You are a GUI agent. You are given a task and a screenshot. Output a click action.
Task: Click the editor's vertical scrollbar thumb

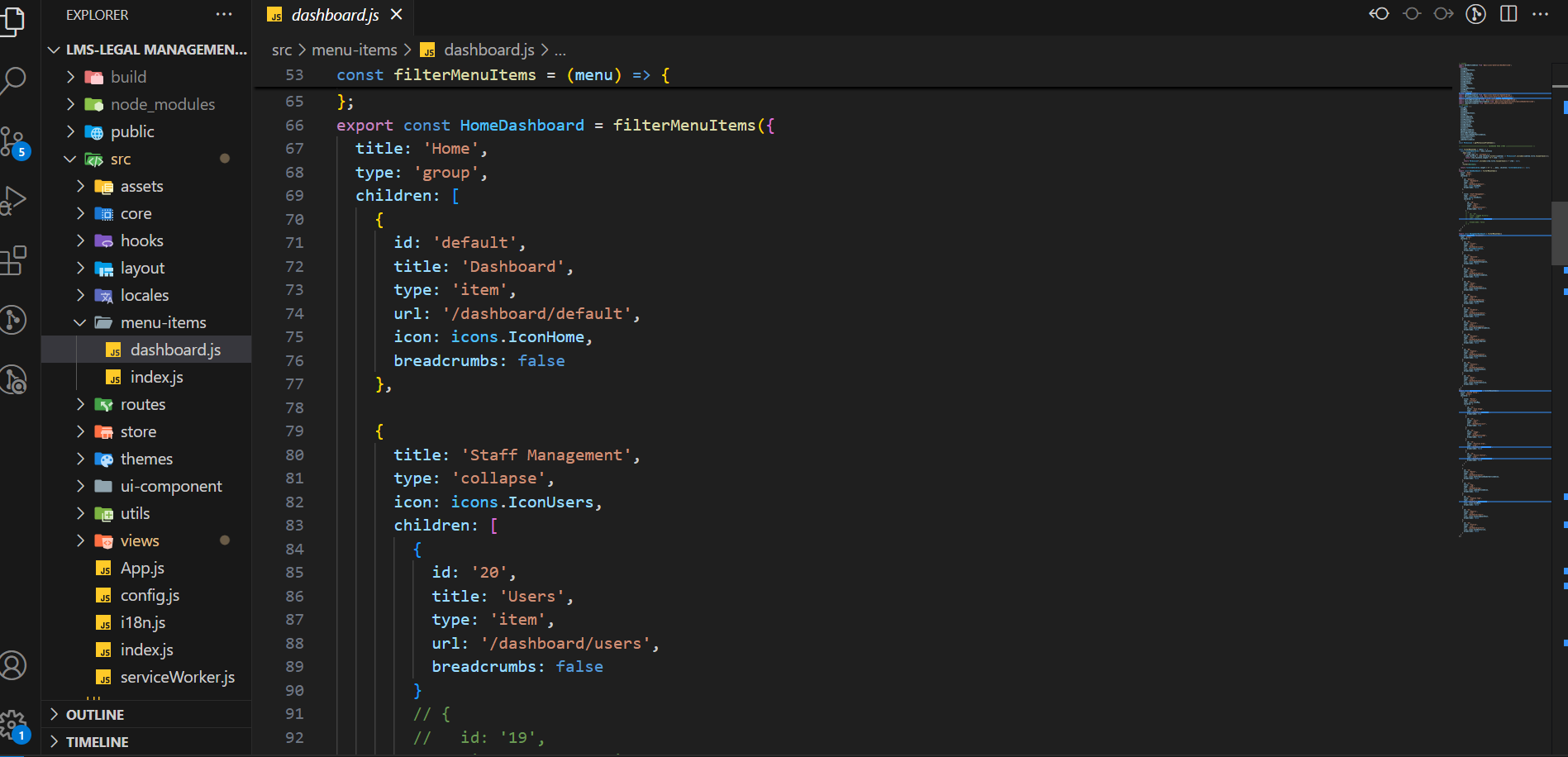pyautogui.click(x=1560, y=233)
